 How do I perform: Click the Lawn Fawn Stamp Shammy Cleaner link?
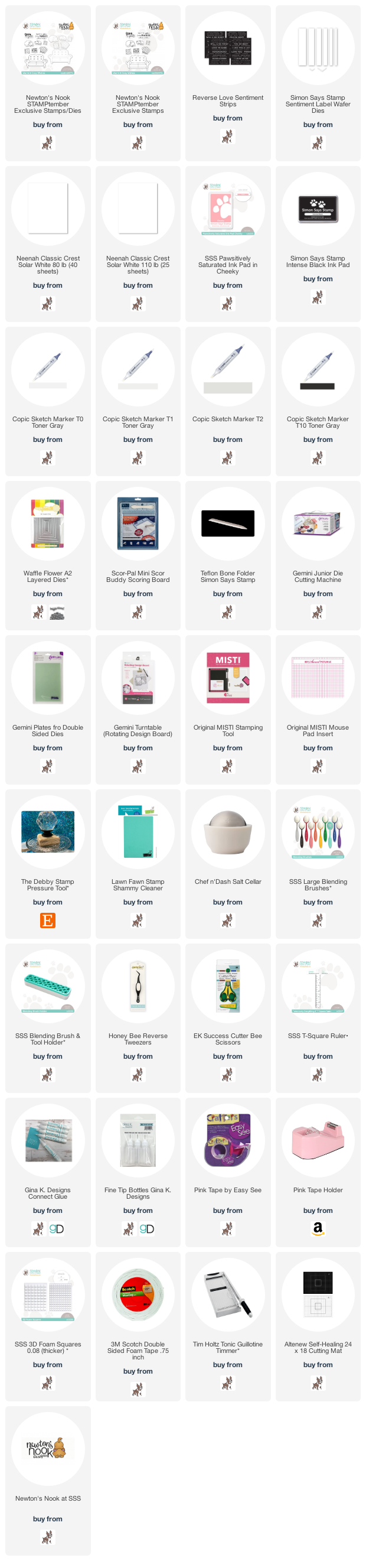(x=138, y=885)
